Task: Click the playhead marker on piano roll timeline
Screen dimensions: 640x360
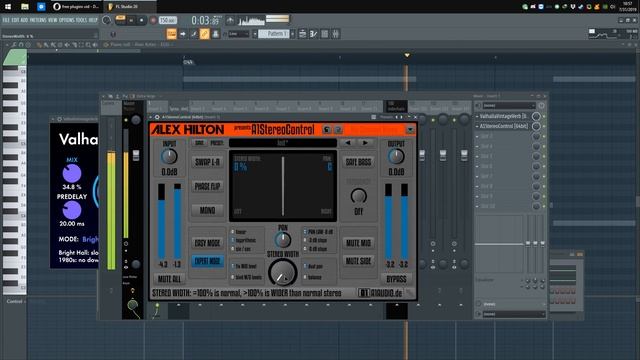Action: 407,55
